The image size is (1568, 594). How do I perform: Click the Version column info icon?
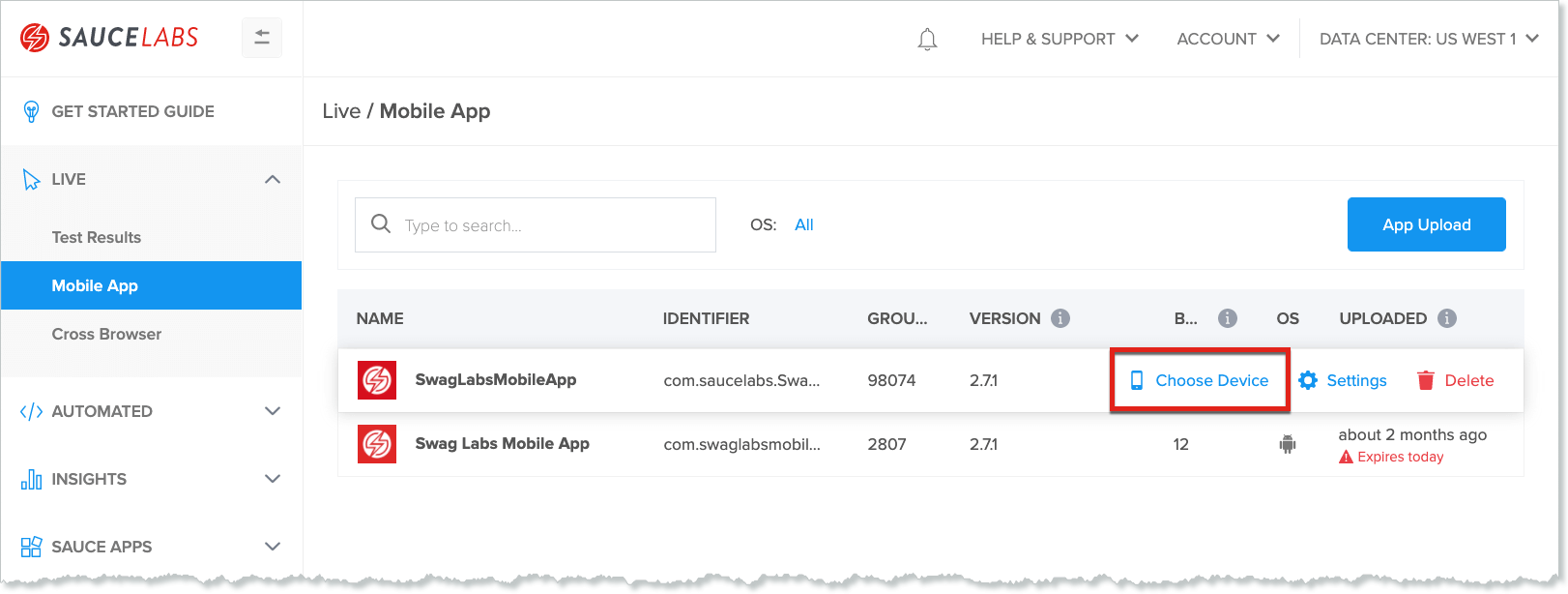[x=1060, y=318]
